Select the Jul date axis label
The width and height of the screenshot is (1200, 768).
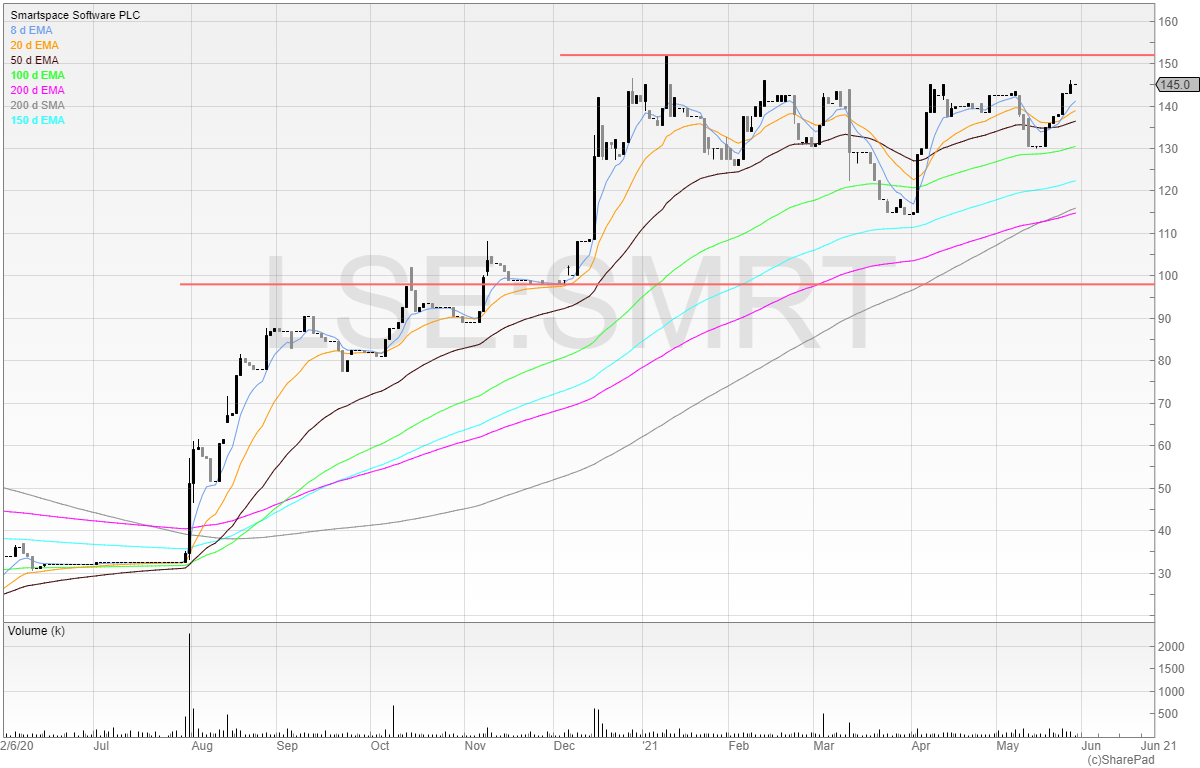coord(100,746)
